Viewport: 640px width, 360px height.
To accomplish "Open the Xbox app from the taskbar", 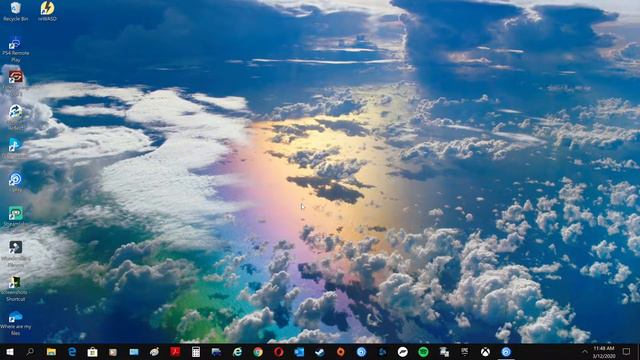I will pyautogui.click(x=485, y=352).
